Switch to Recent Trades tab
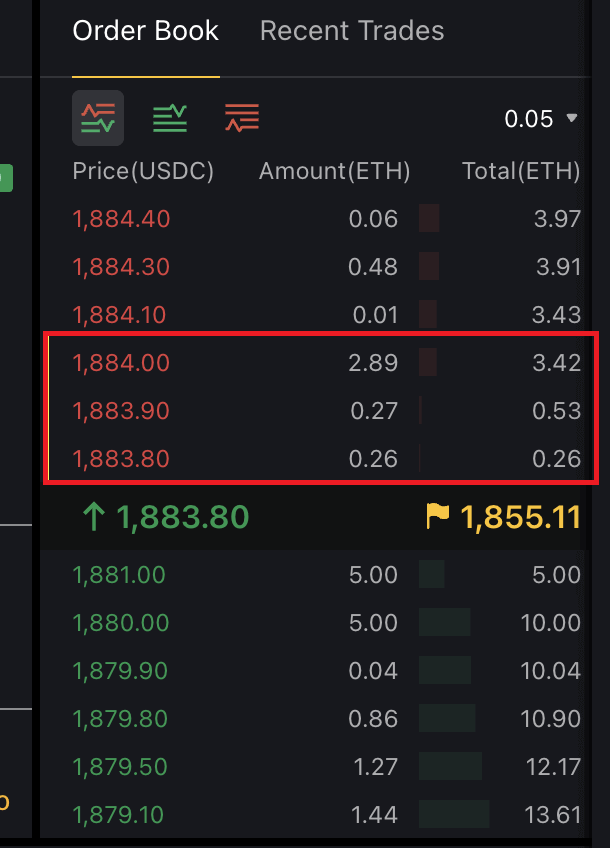This screenshot has height=848, width=611. [352, 31]
